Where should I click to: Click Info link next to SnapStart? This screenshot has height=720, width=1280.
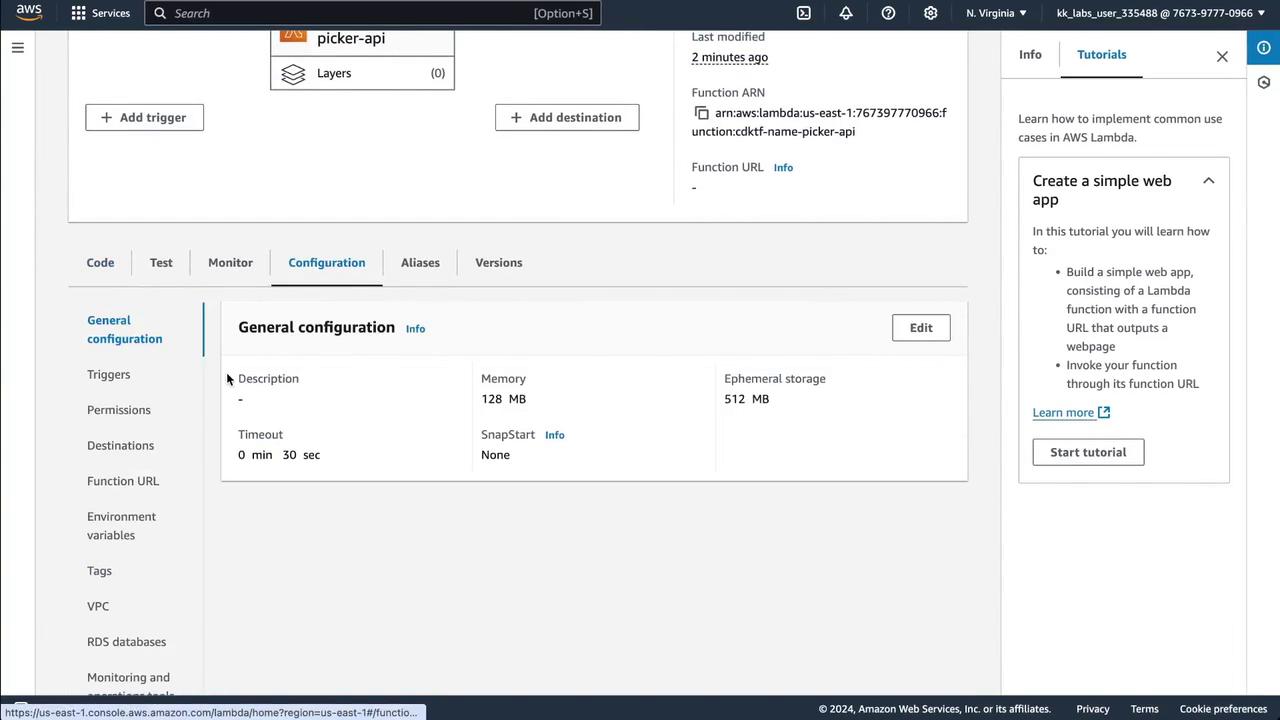555,435
